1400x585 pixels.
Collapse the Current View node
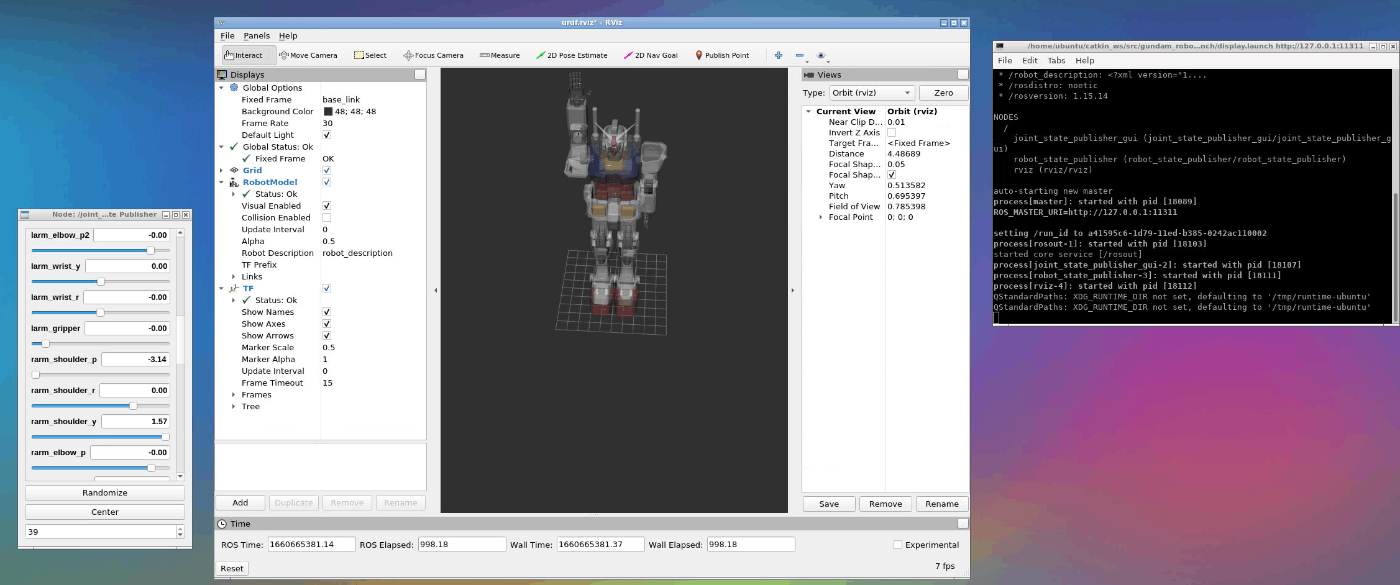809,111
